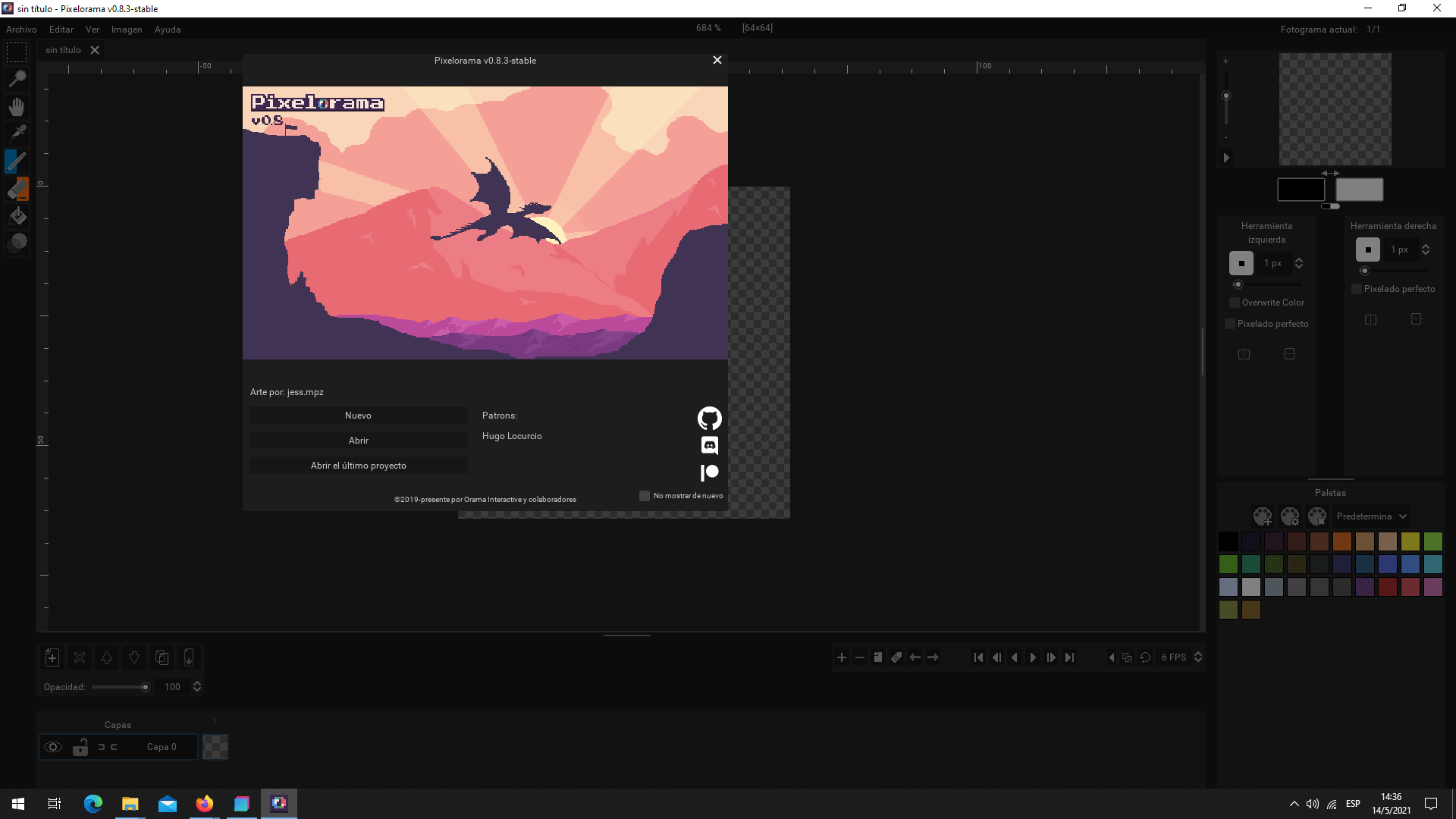This screenshot has width=1456, height=819.
Task: Select the rectangular selection tool
Action: tap(17, 52)
